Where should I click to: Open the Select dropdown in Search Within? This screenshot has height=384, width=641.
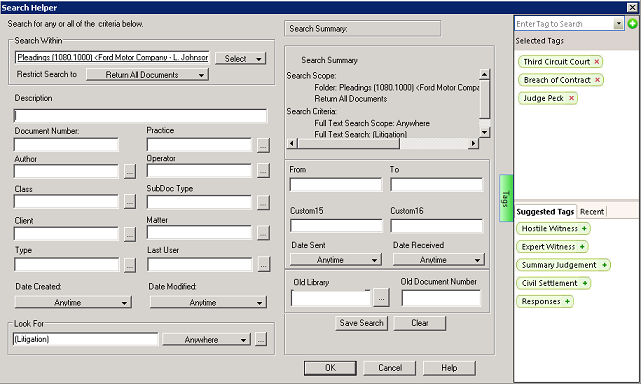(x=240, y=58)
